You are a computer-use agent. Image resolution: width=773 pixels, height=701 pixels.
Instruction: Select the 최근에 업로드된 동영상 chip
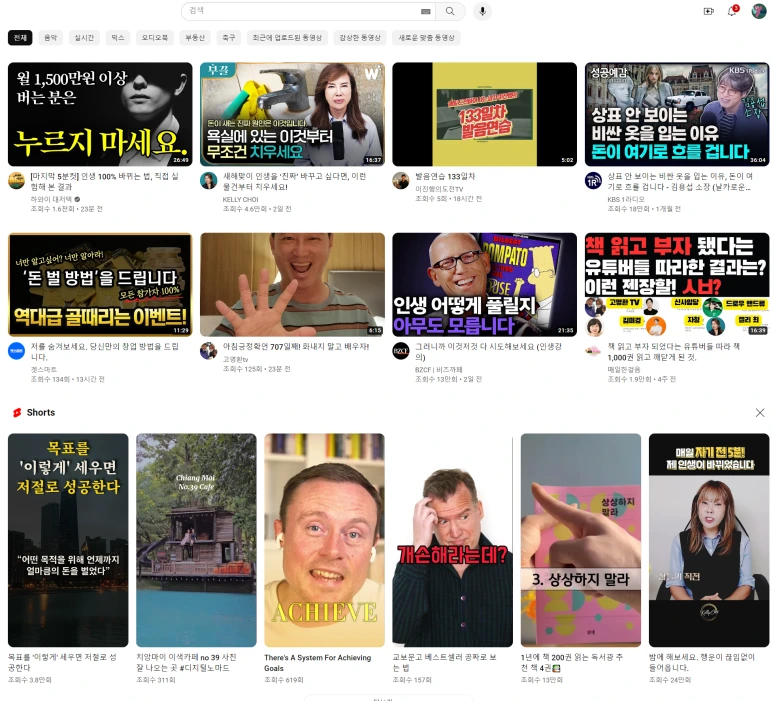click(287, 37)
